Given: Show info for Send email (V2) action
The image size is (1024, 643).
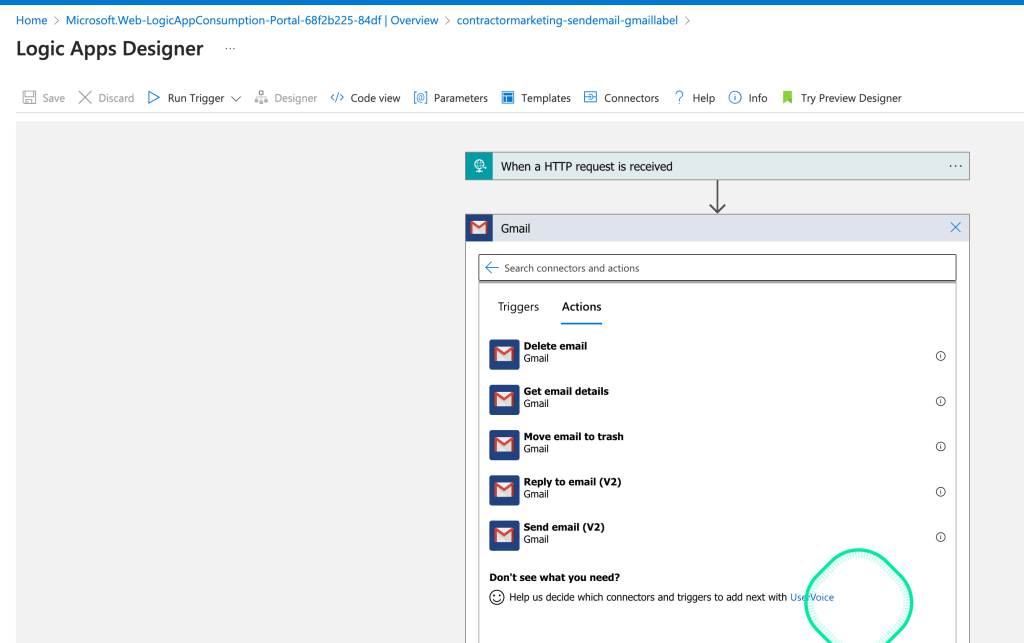Looking at the screenshot, I should click(x=940, y=537).
